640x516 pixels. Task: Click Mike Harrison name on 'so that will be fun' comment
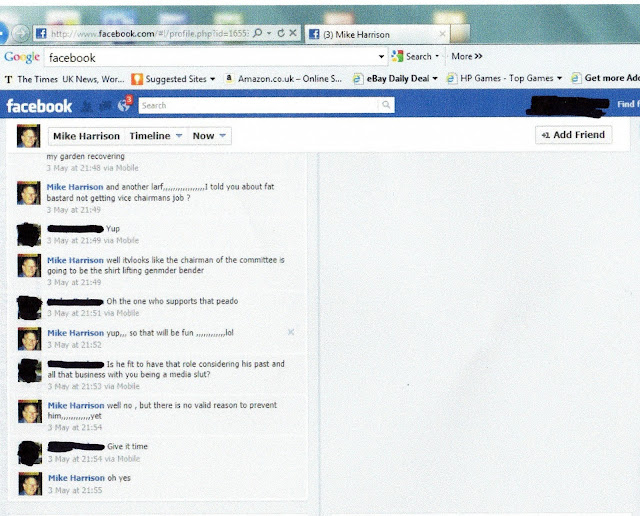click(76, 333)
